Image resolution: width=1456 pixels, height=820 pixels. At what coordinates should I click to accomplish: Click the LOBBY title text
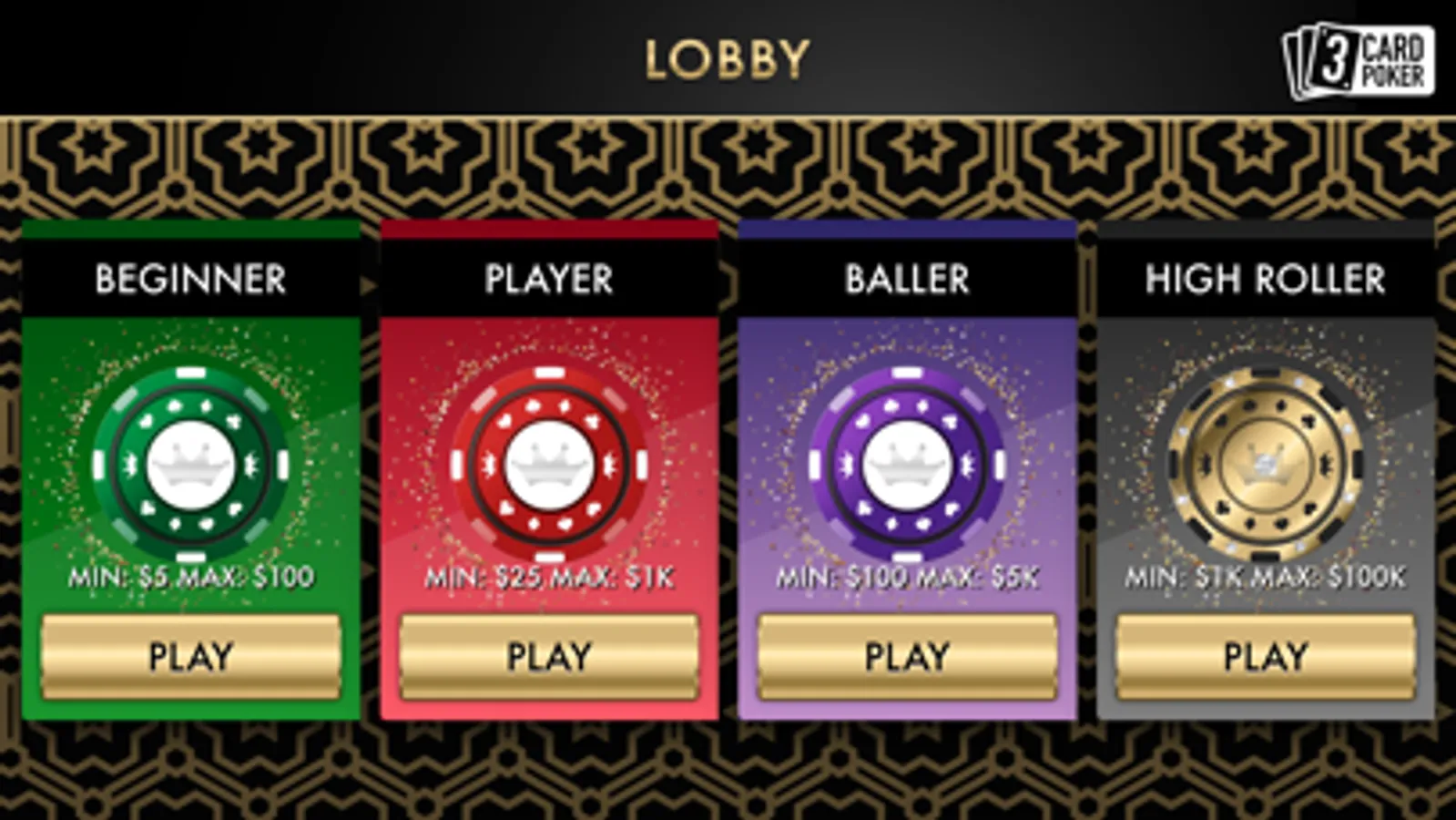tap(728, 60)
